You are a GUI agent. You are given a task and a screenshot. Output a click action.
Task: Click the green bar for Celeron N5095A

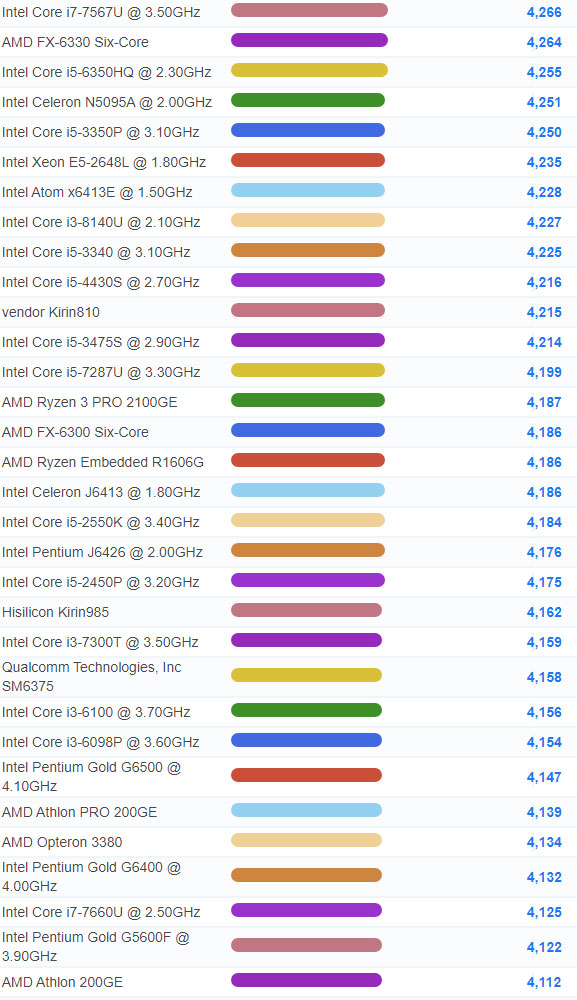tap(308, 100)
